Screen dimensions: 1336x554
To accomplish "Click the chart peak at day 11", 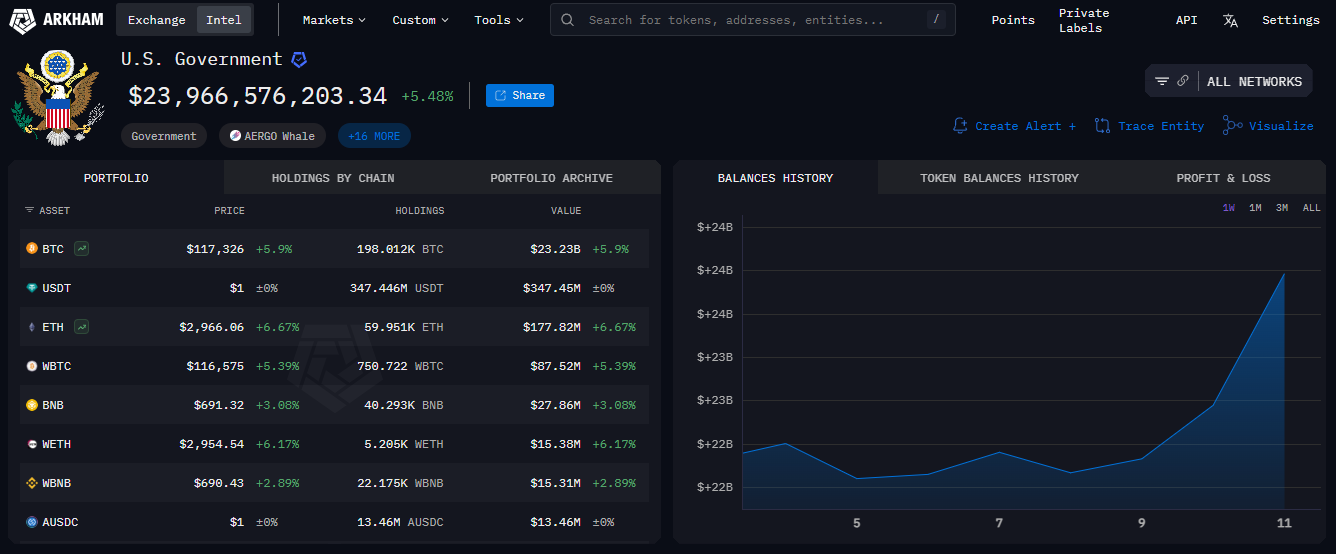I will [x=1284, y=274].
